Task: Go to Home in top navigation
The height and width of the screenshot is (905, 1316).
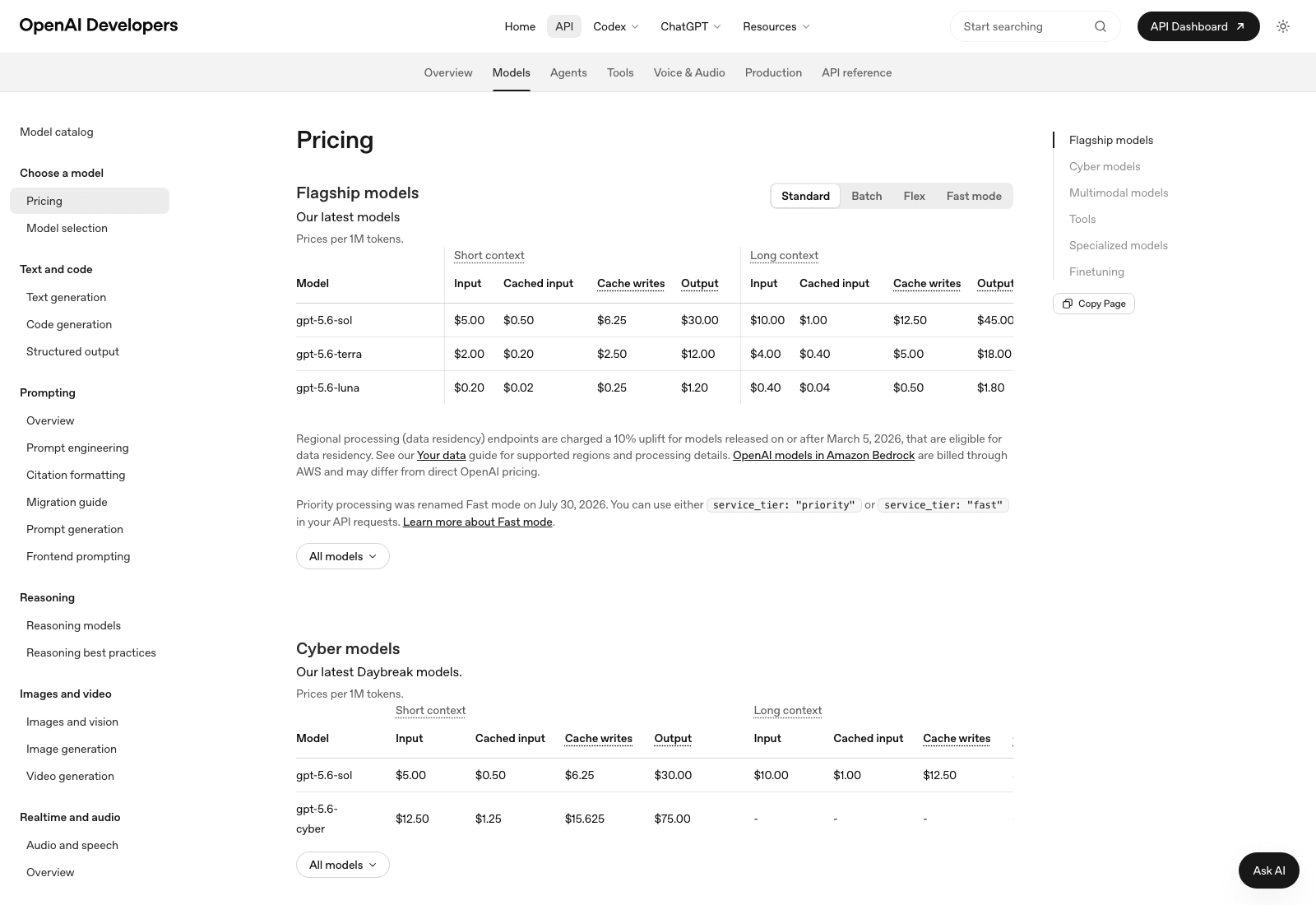Action: pyautogui.click(x=520, y=26)
